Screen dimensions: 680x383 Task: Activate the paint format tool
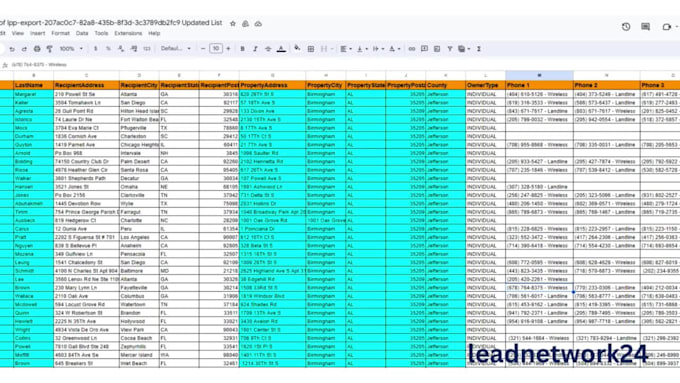[x=49, y=49]
